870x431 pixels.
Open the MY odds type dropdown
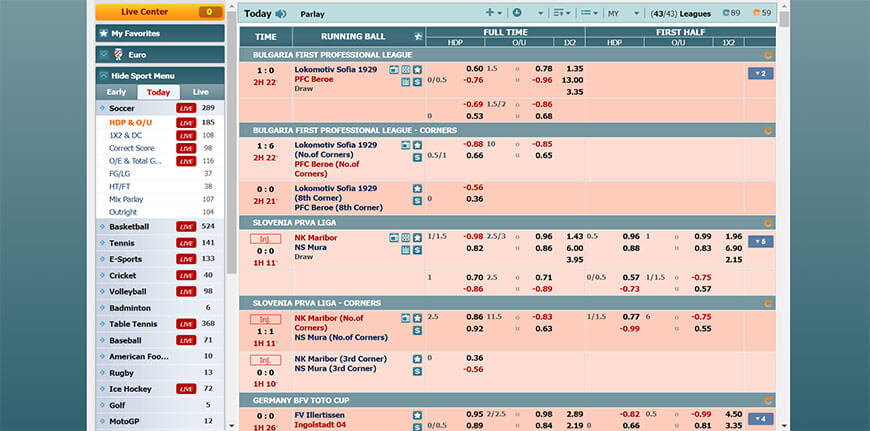click(x=624, y=13)
